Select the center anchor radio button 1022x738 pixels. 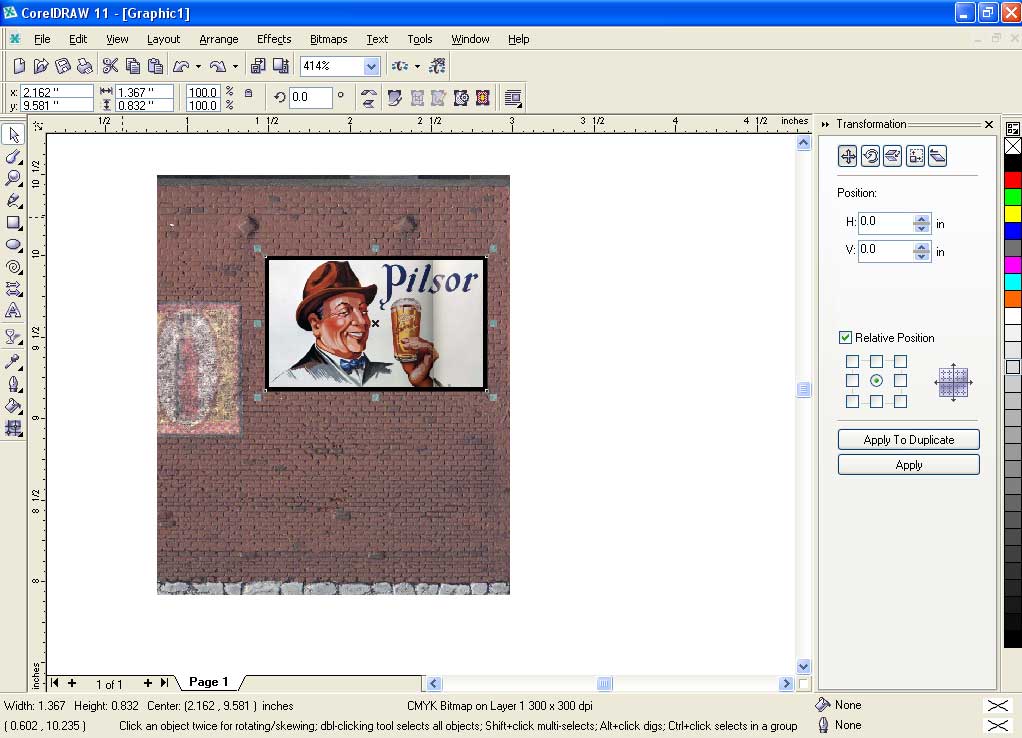click(x=876, y=381)
